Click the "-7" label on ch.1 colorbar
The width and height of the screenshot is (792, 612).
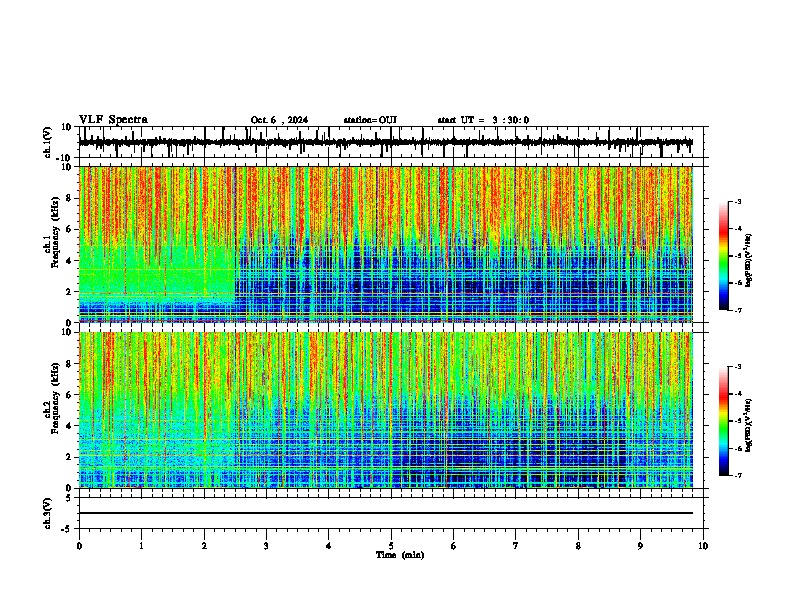[738, 310]
